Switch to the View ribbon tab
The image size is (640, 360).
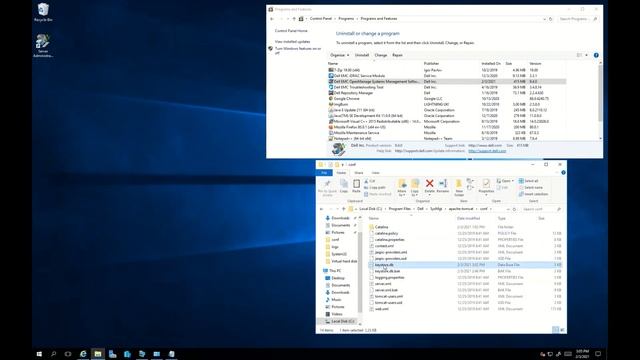coord(376,173)
